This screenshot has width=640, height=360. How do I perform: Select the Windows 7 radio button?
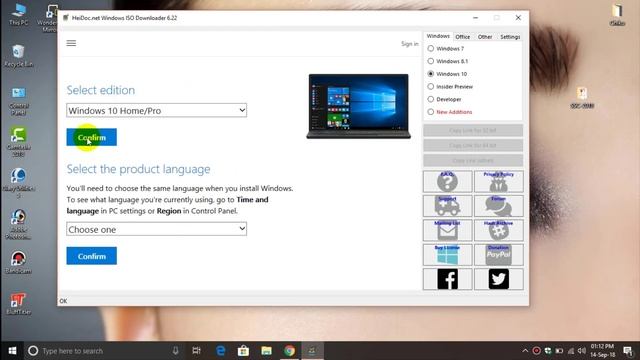(x=431, y=49)
